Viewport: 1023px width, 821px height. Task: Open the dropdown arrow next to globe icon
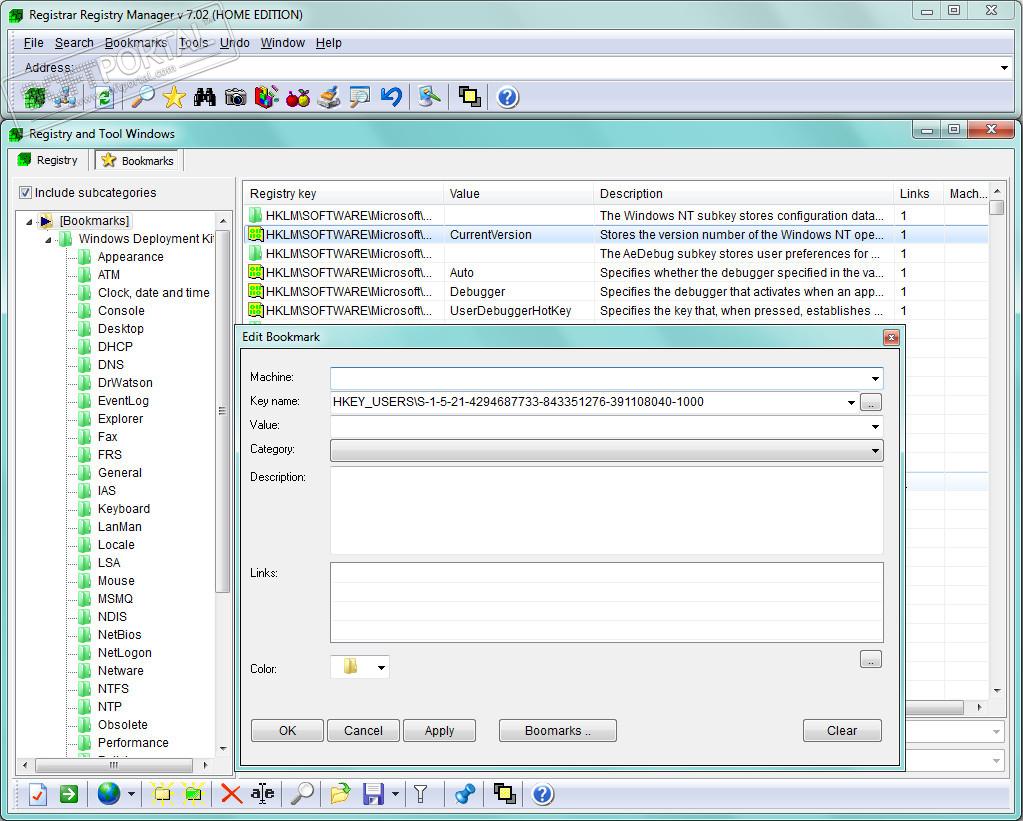point(131,794)
